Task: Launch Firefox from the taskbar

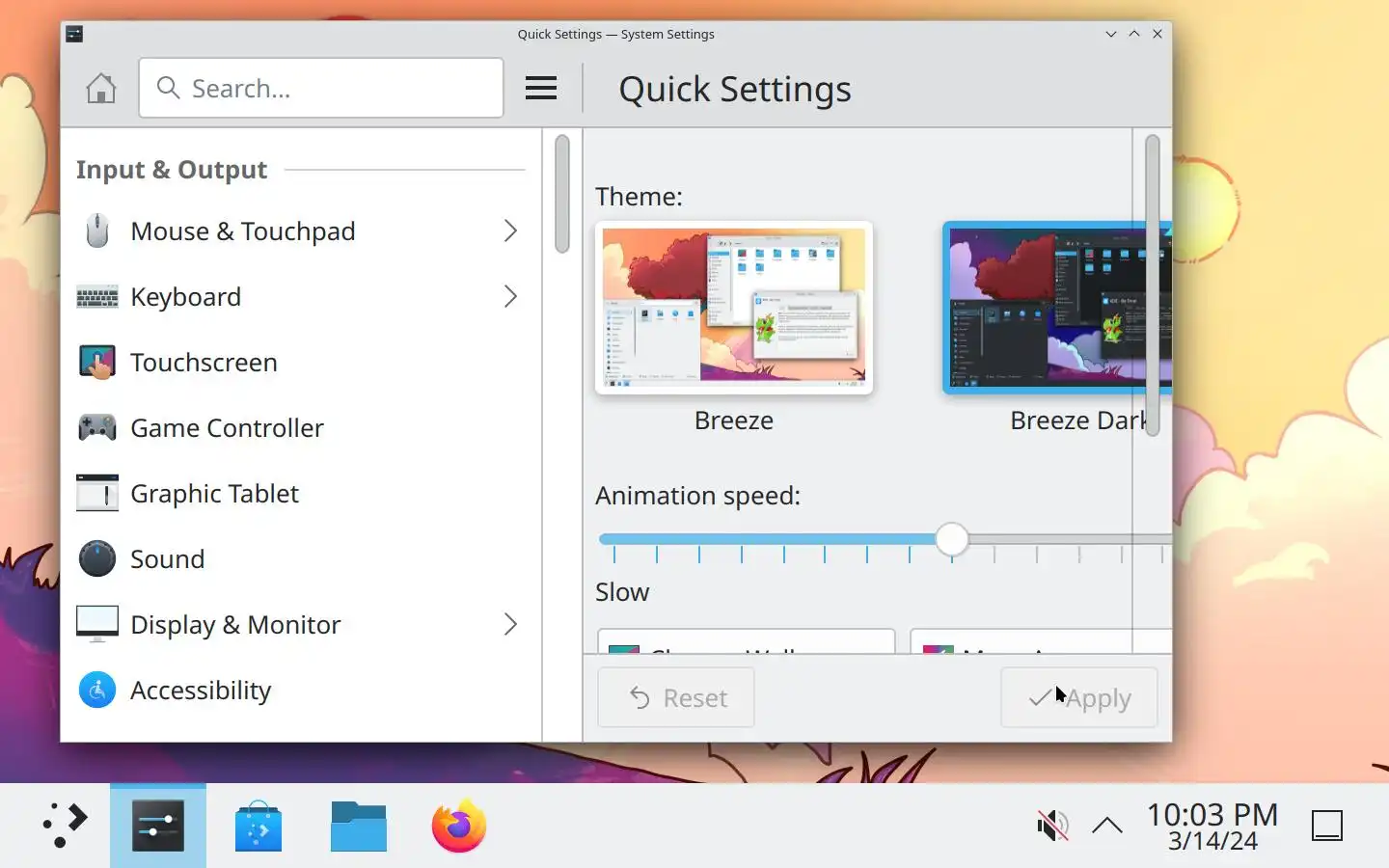Action: pos(459,826)
